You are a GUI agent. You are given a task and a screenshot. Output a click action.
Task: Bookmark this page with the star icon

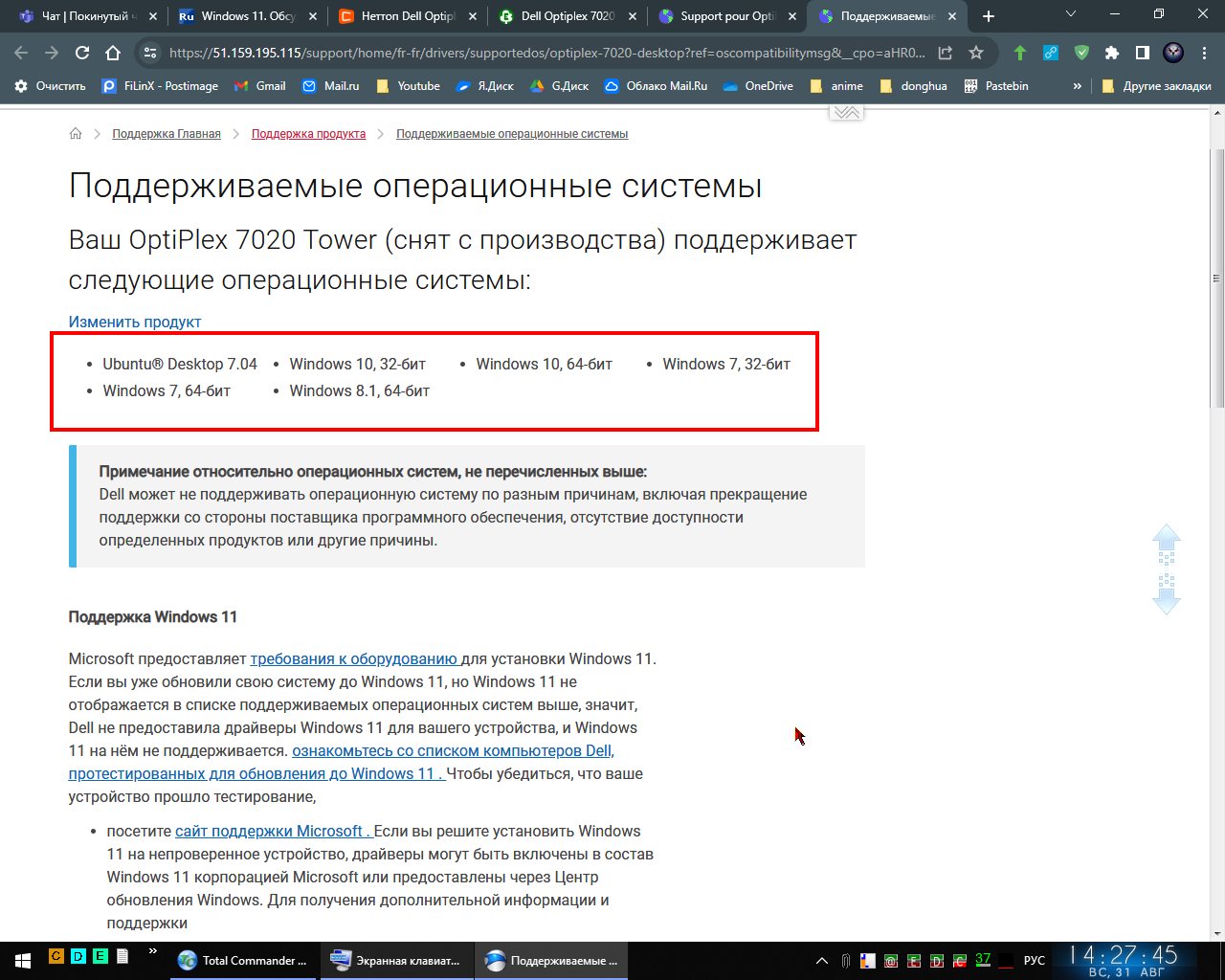coord(976,54)
